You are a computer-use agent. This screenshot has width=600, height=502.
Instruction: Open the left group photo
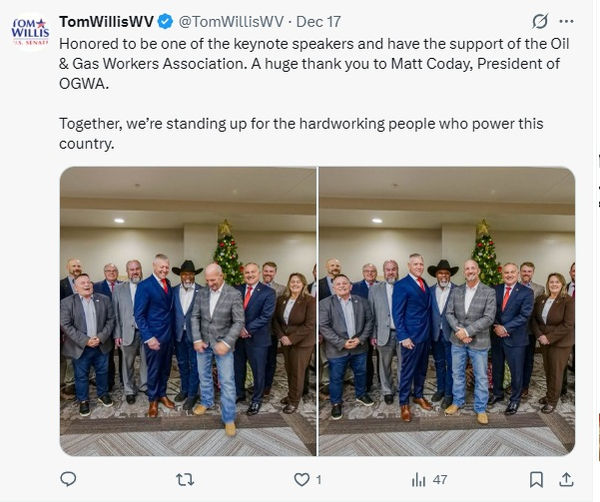coord(188,311)
